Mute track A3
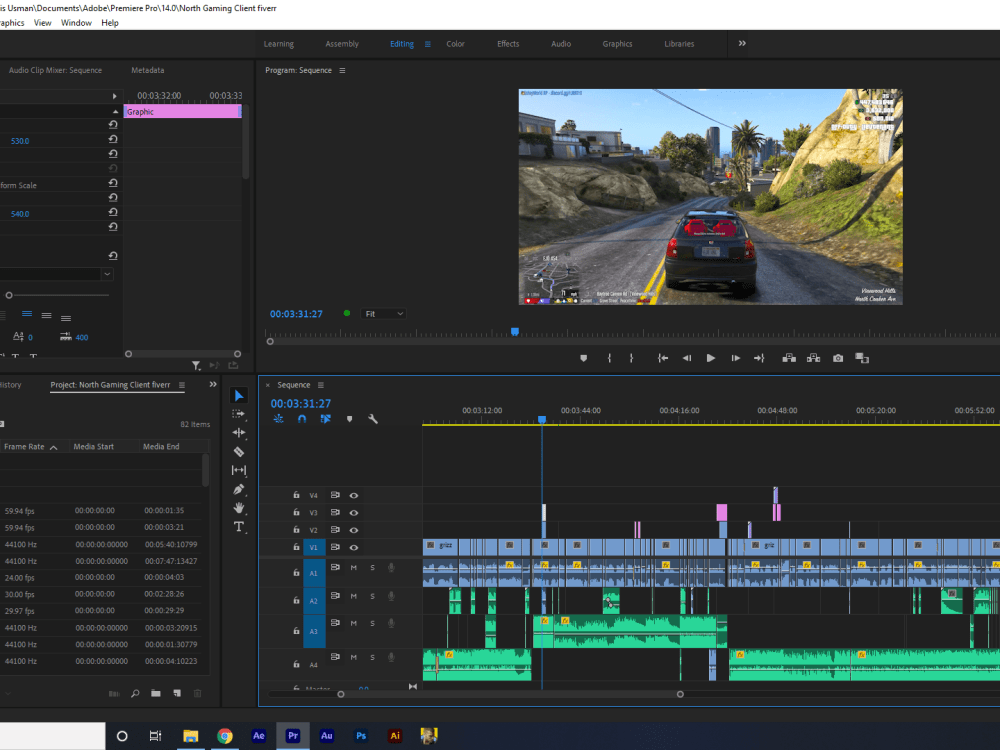This screenshot has height=750, width=1000. pos(353,623)
